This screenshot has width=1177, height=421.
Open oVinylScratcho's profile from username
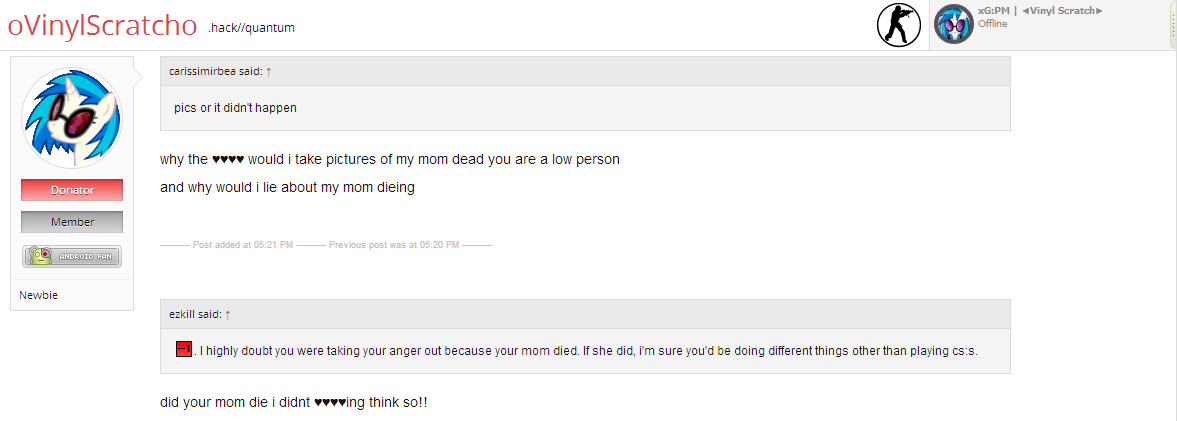[x=102, y=27]
